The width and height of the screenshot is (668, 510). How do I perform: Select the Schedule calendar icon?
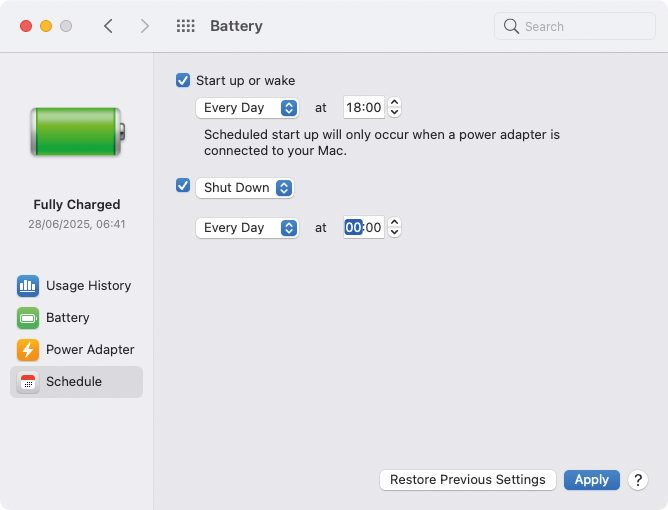tap(28, 382)
